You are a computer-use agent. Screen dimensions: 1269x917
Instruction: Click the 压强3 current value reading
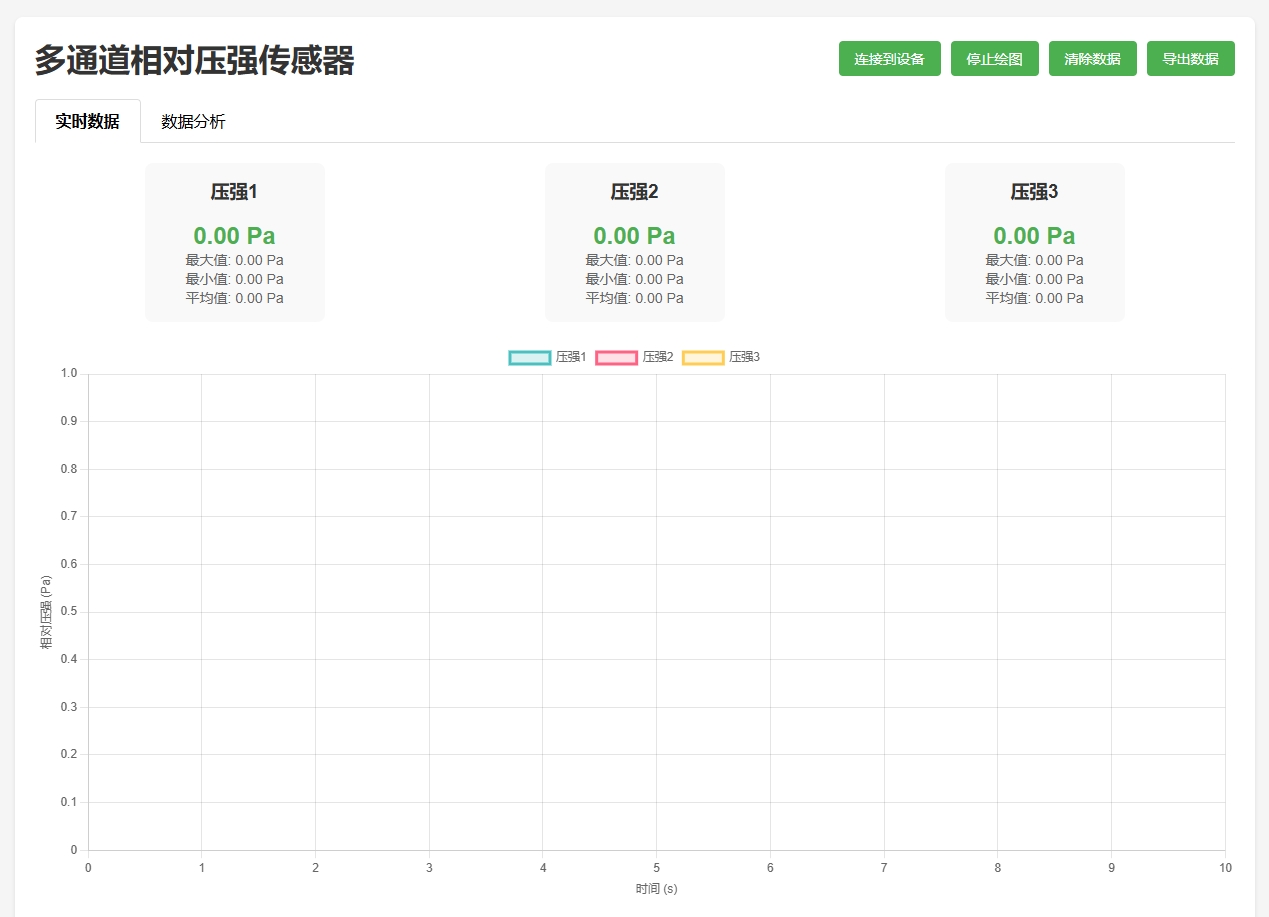(x=1034, y=236)
